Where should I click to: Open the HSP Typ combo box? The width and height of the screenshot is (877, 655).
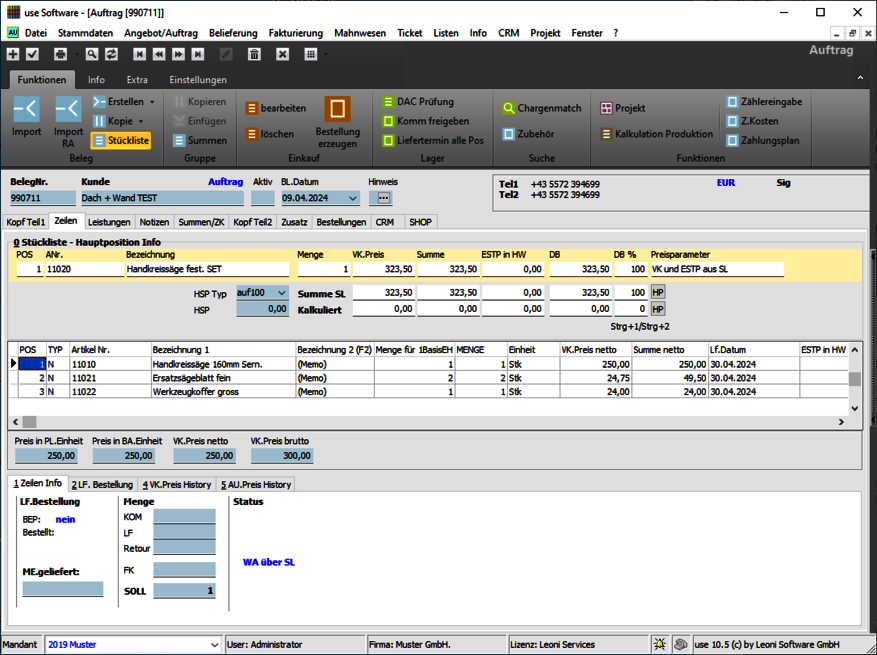[280, 292]
